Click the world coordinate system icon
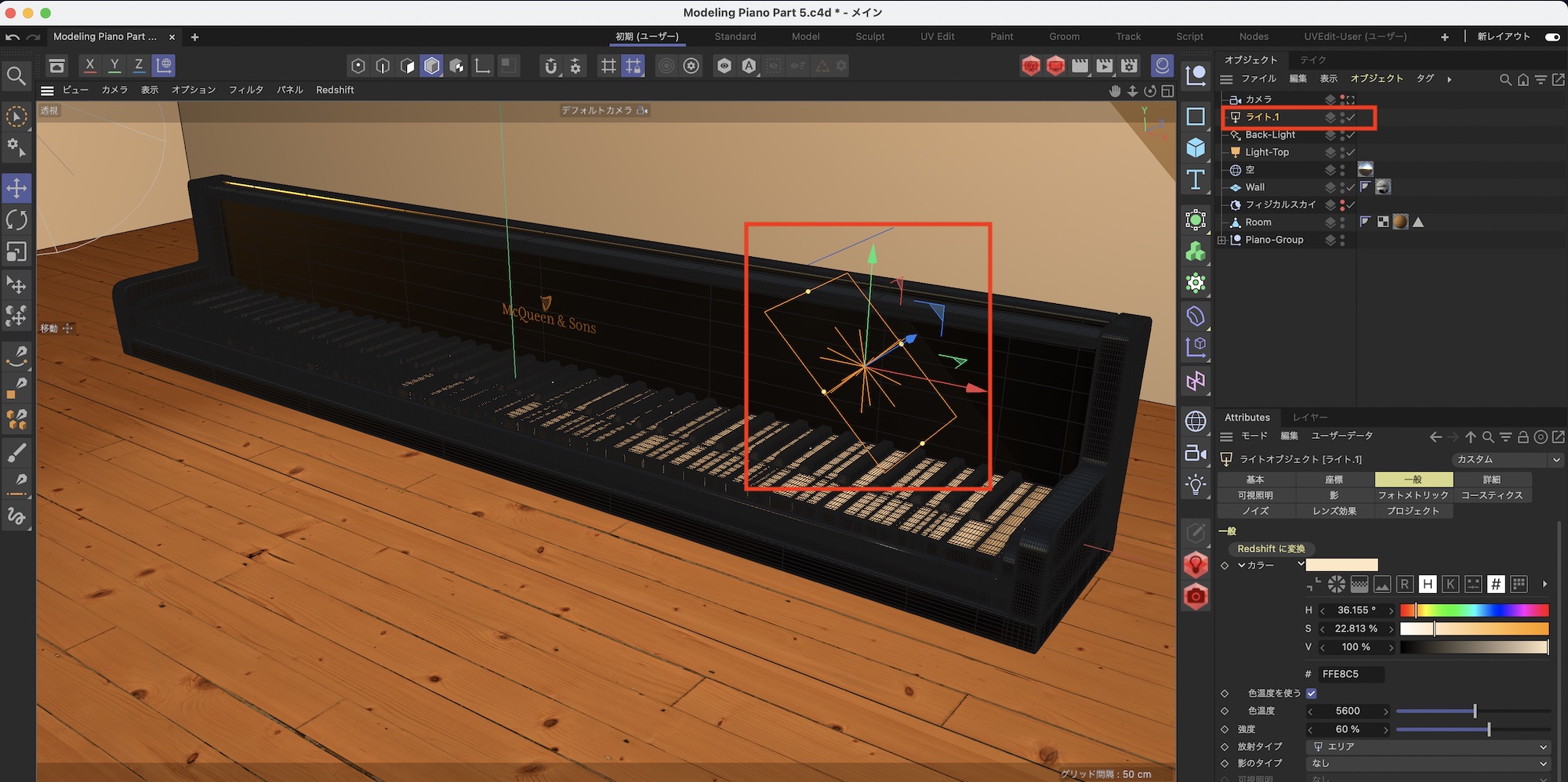This screenshot has height=782, width=1568. coord(164,66)
